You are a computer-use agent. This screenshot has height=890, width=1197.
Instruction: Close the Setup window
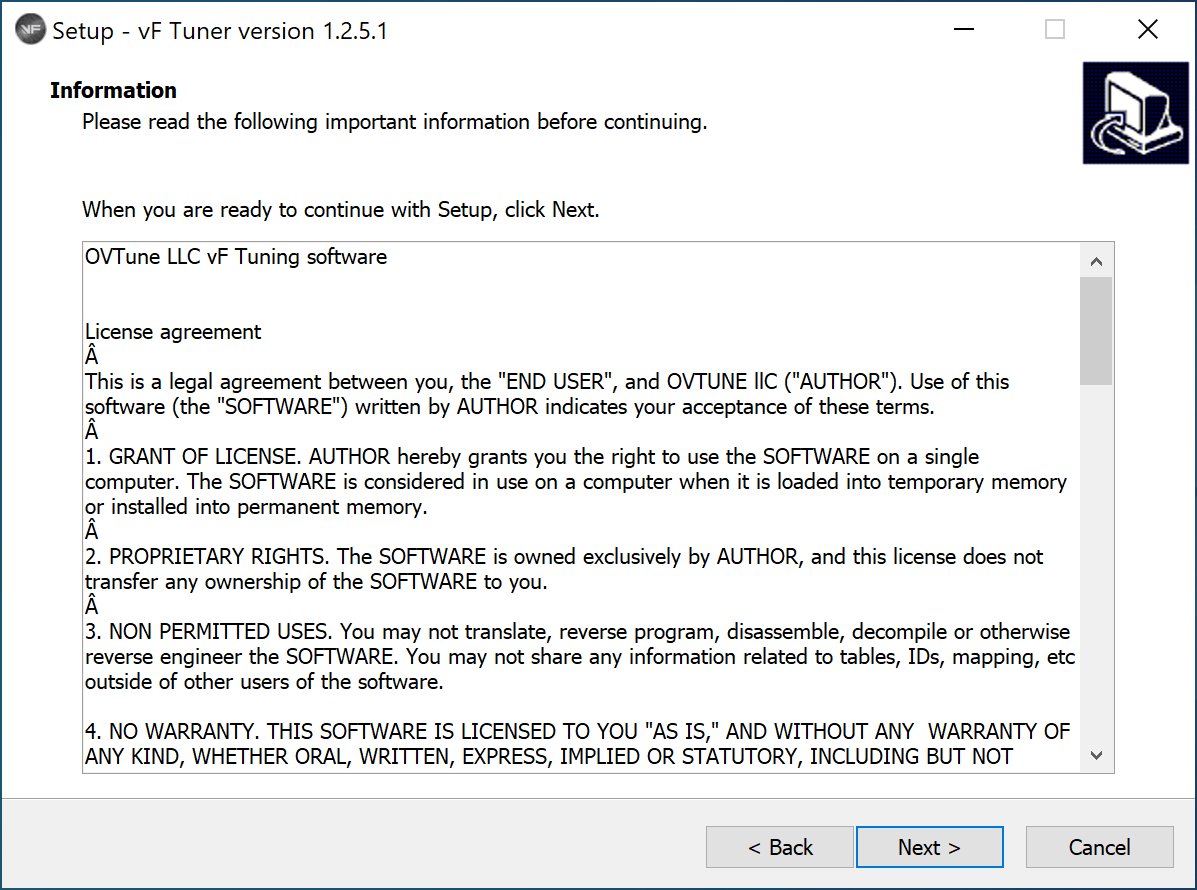pyautogui.click(x=1147, y=30)
